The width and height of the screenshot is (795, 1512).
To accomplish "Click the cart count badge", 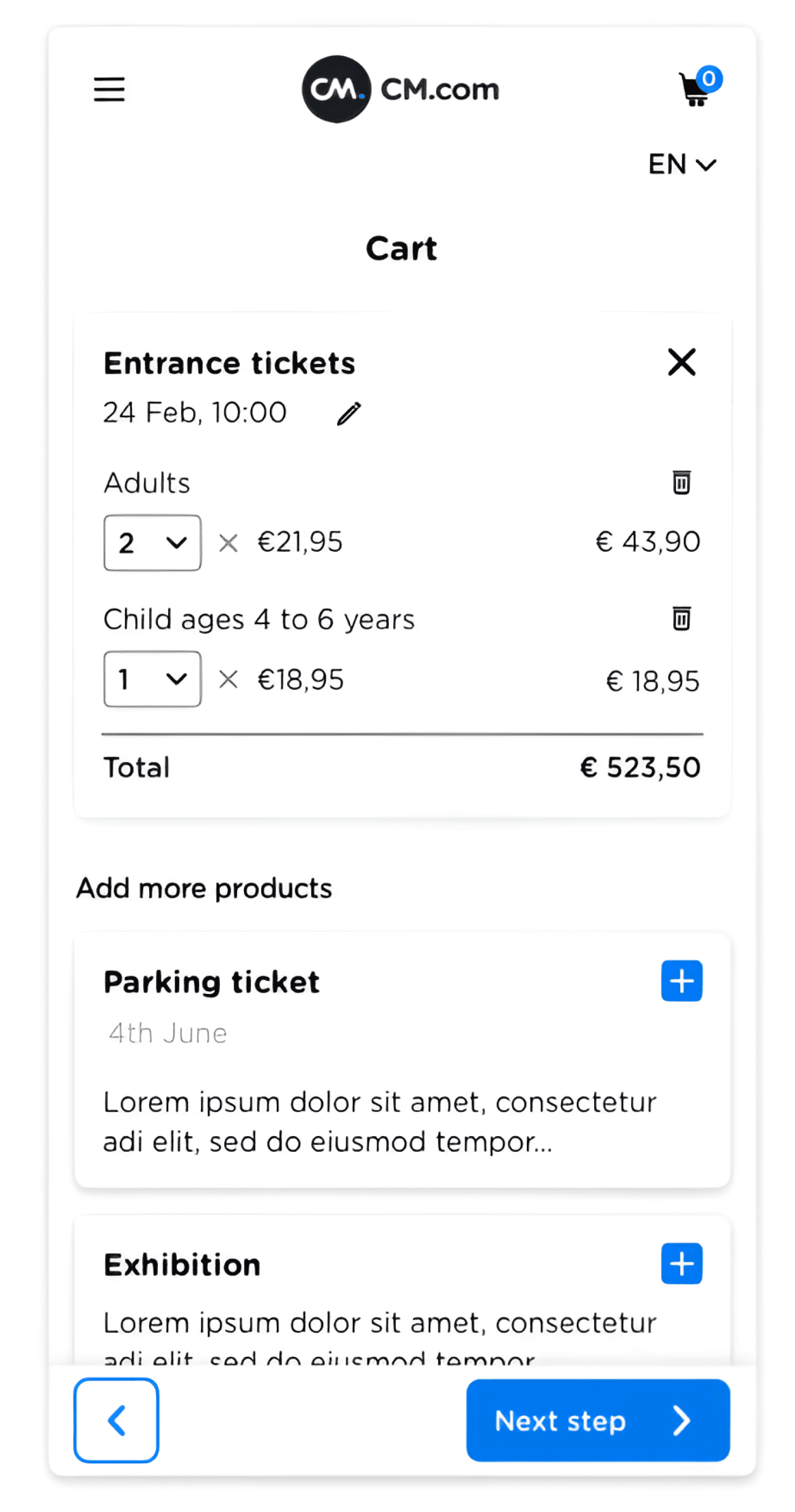I will click(x=708, y=79).
